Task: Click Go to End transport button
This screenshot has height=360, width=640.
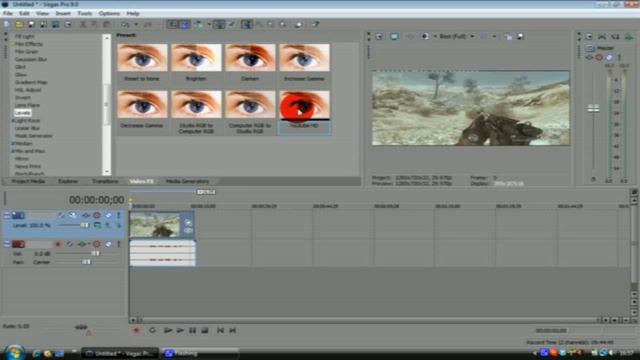Action: [232, 330]
